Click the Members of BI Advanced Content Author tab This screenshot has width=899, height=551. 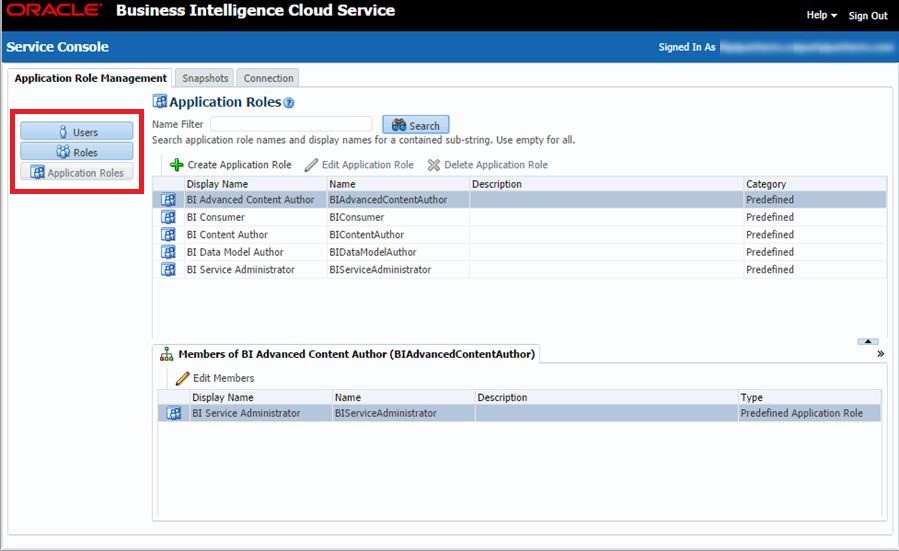coord(347,354)
